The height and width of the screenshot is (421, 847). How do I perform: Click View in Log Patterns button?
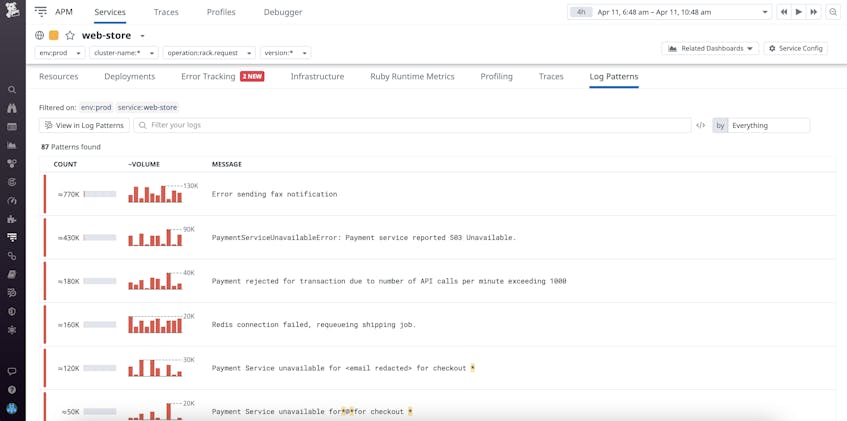(84, 125)
